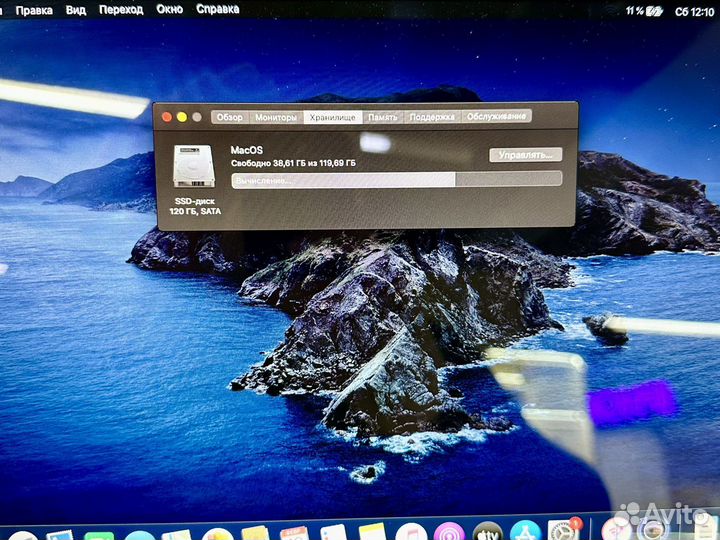720x540 pixels.
Task: Switch to the Обслуживание tab
Action: [x=496, y=116]
